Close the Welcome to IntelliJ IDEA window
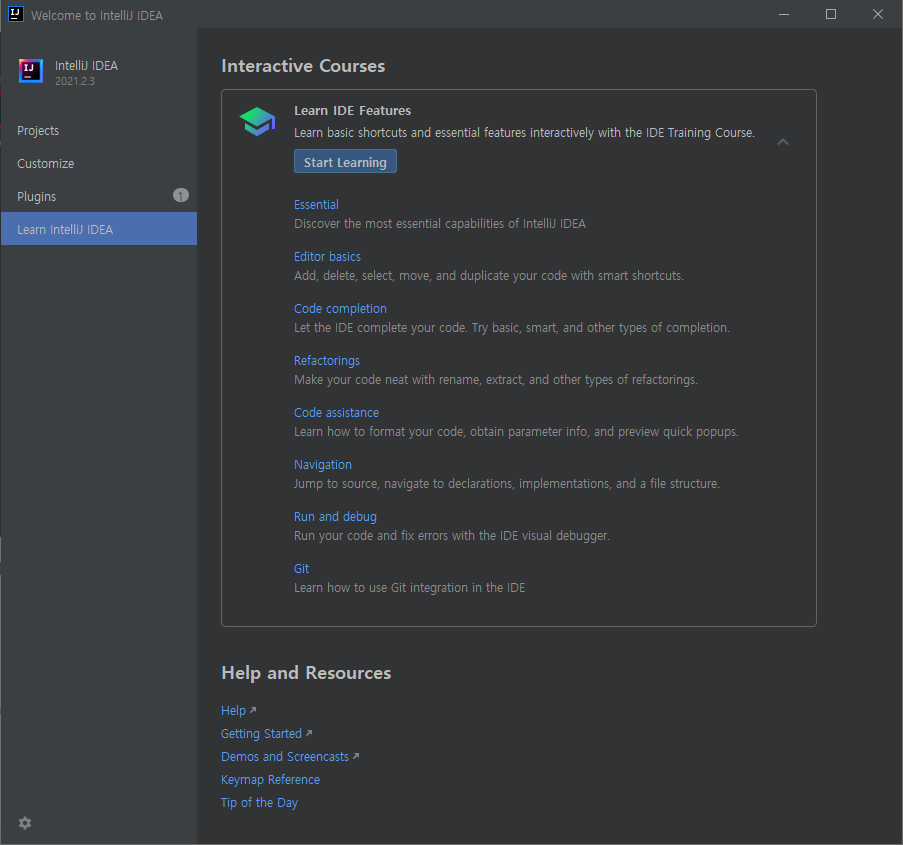 (878, 14)
